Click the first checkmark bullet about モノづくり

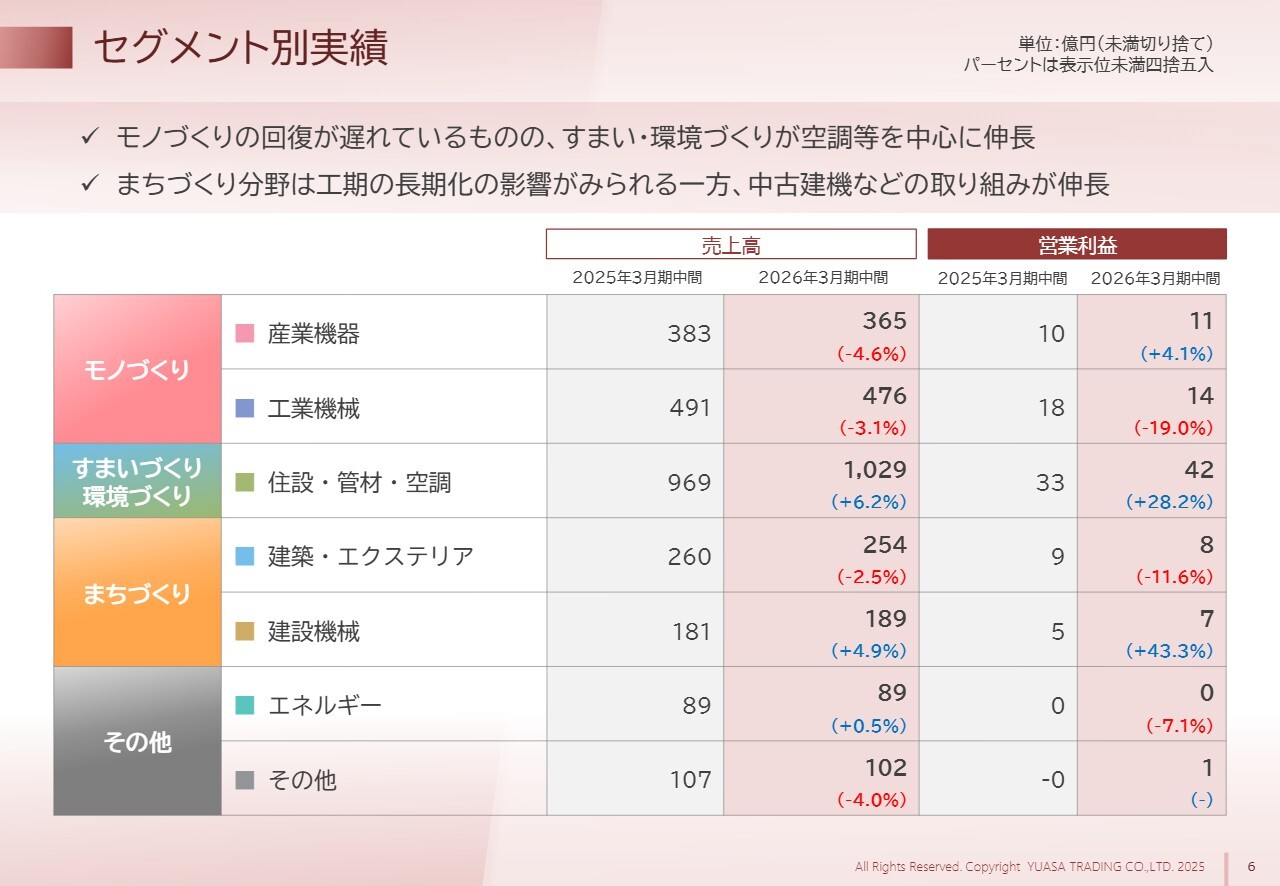click(x=89, y=137)
